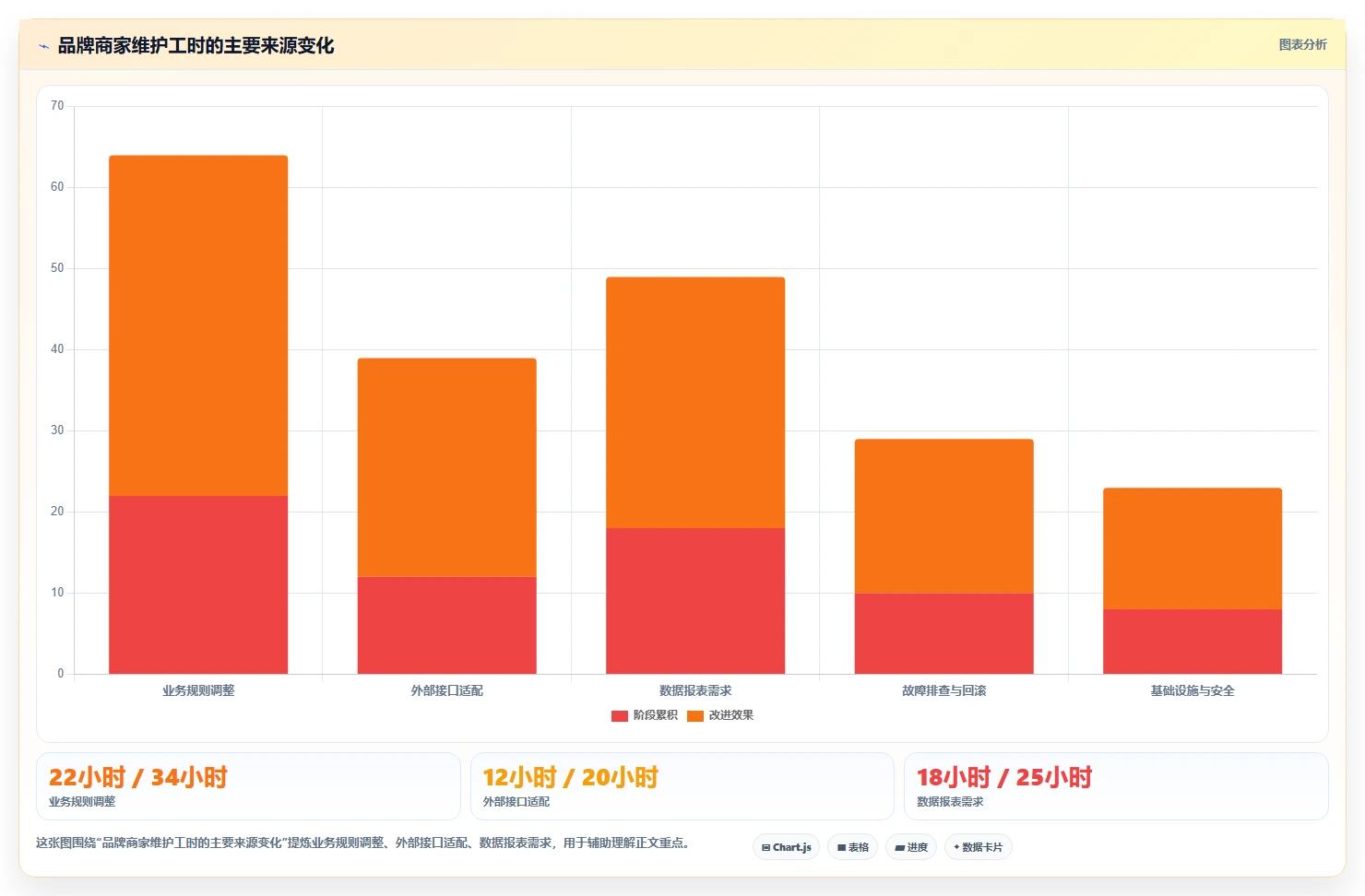
Task: Click the red 阶段累积 legend color box
Action: (620, 715)
